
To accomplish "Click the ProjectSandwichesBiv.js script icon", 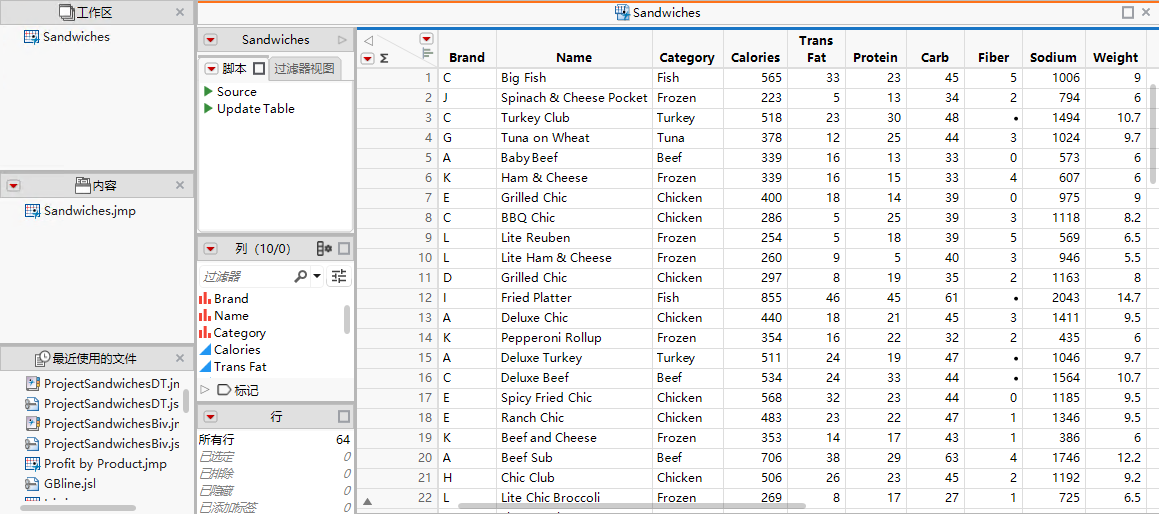I will pos(32,444).
